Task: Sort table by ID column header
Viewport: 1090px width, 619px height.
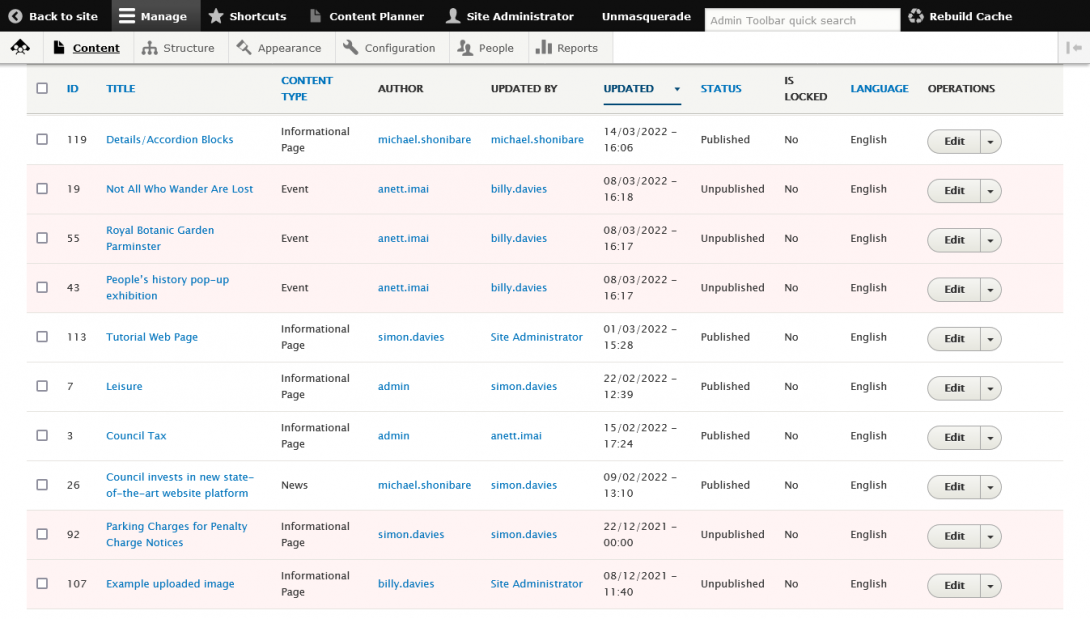Action: (x=72, y=88)
